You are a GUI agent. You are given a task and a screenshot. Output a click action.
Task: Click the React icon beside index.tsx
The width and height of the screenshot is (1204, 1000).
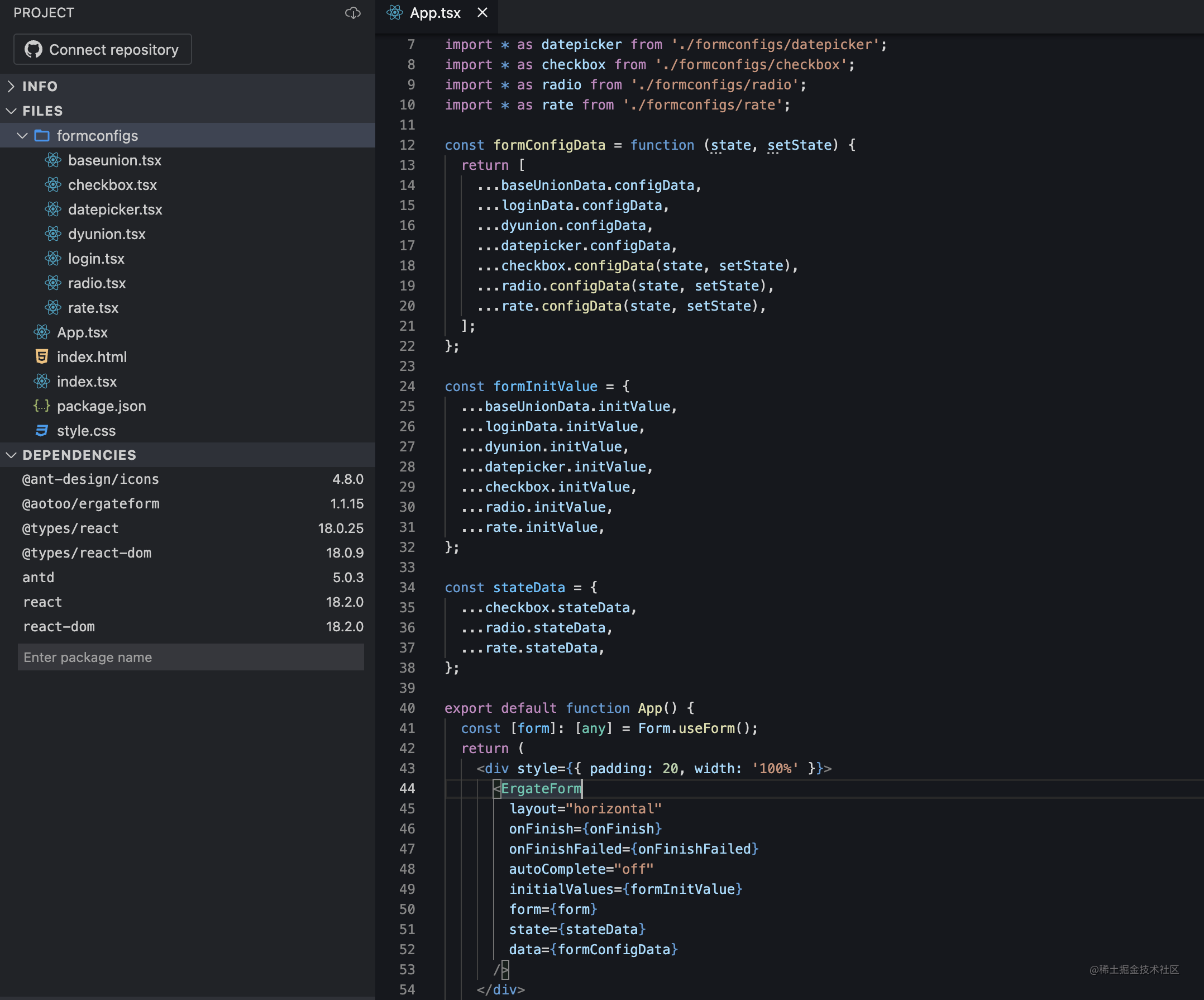42,382
